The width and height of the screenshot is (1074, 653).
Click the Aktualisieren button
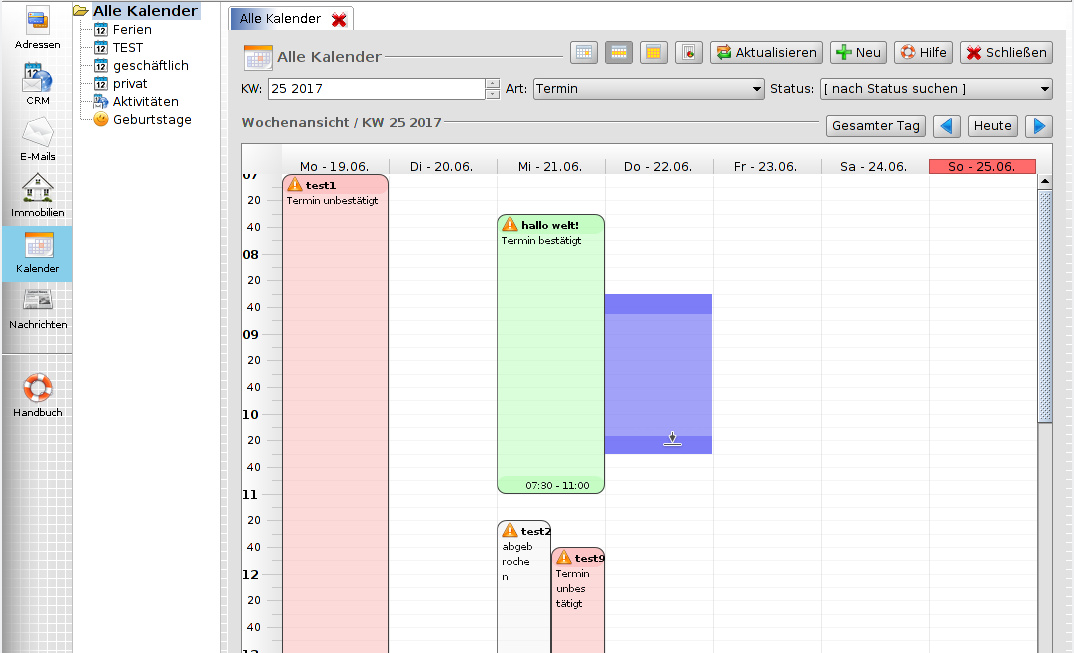pos(766,53)
